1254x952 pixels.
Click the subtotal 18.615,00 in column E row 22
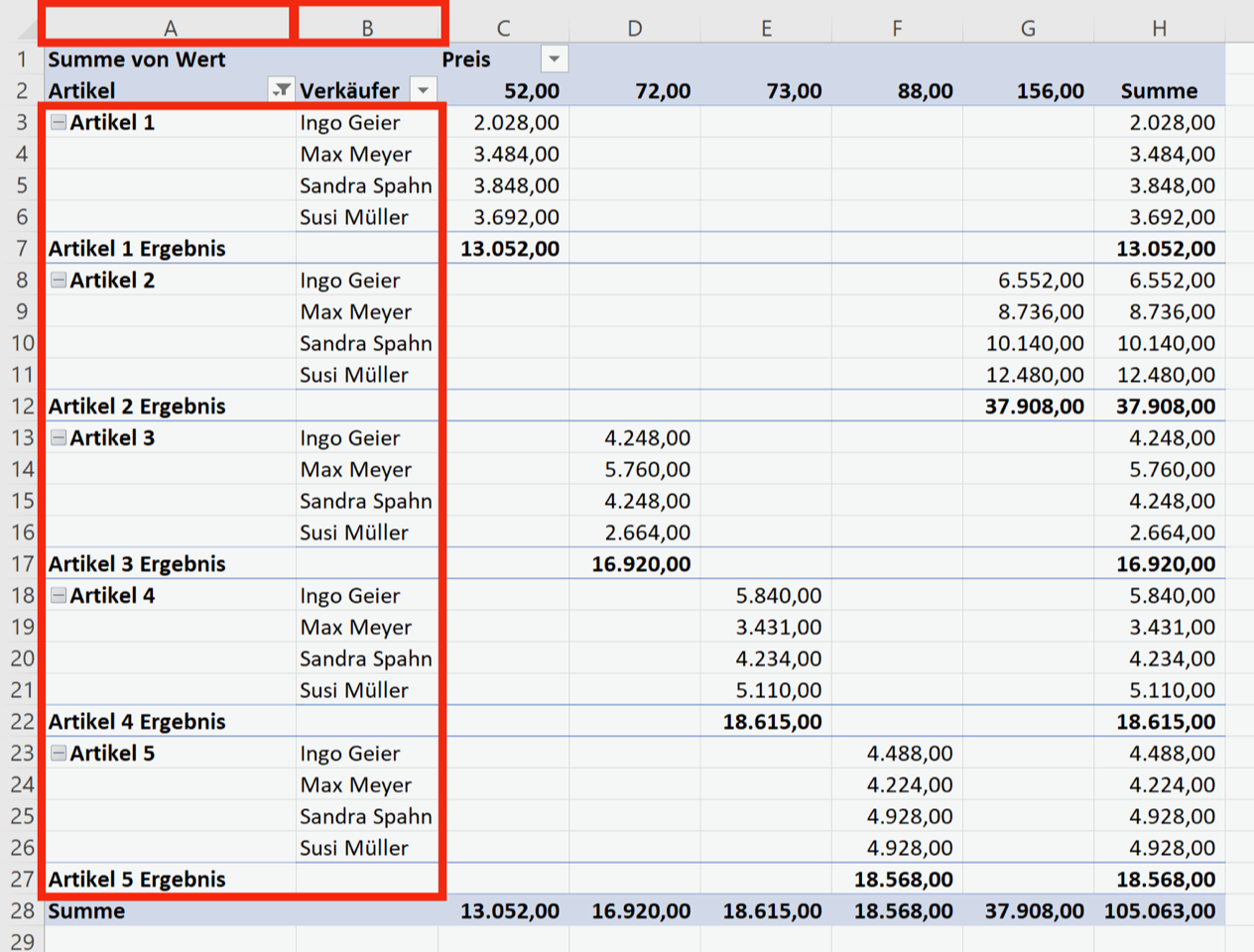coord(766,721)
